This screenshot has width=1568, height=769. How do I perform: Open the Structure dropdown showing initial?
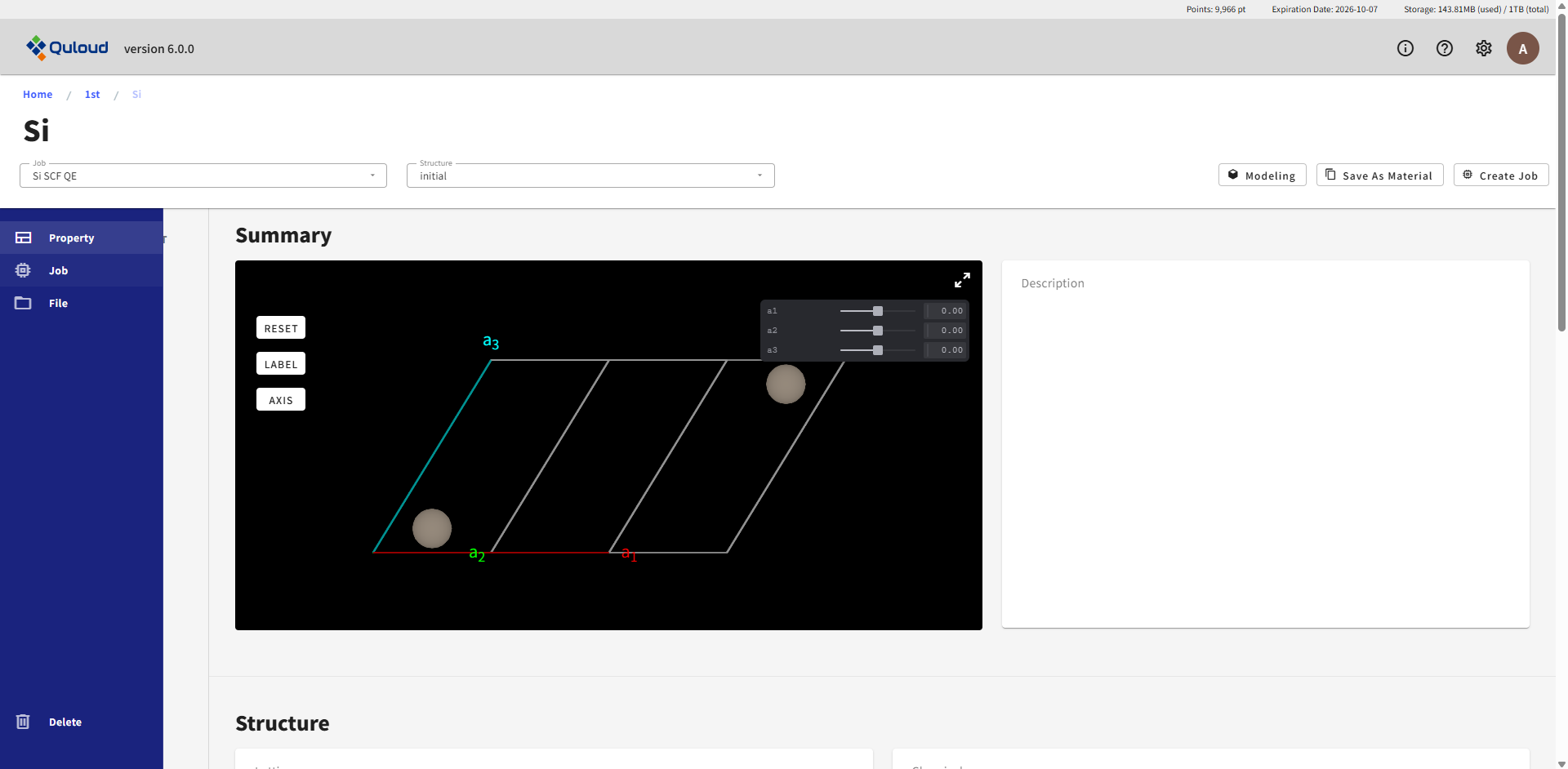(x=590, y=176)
